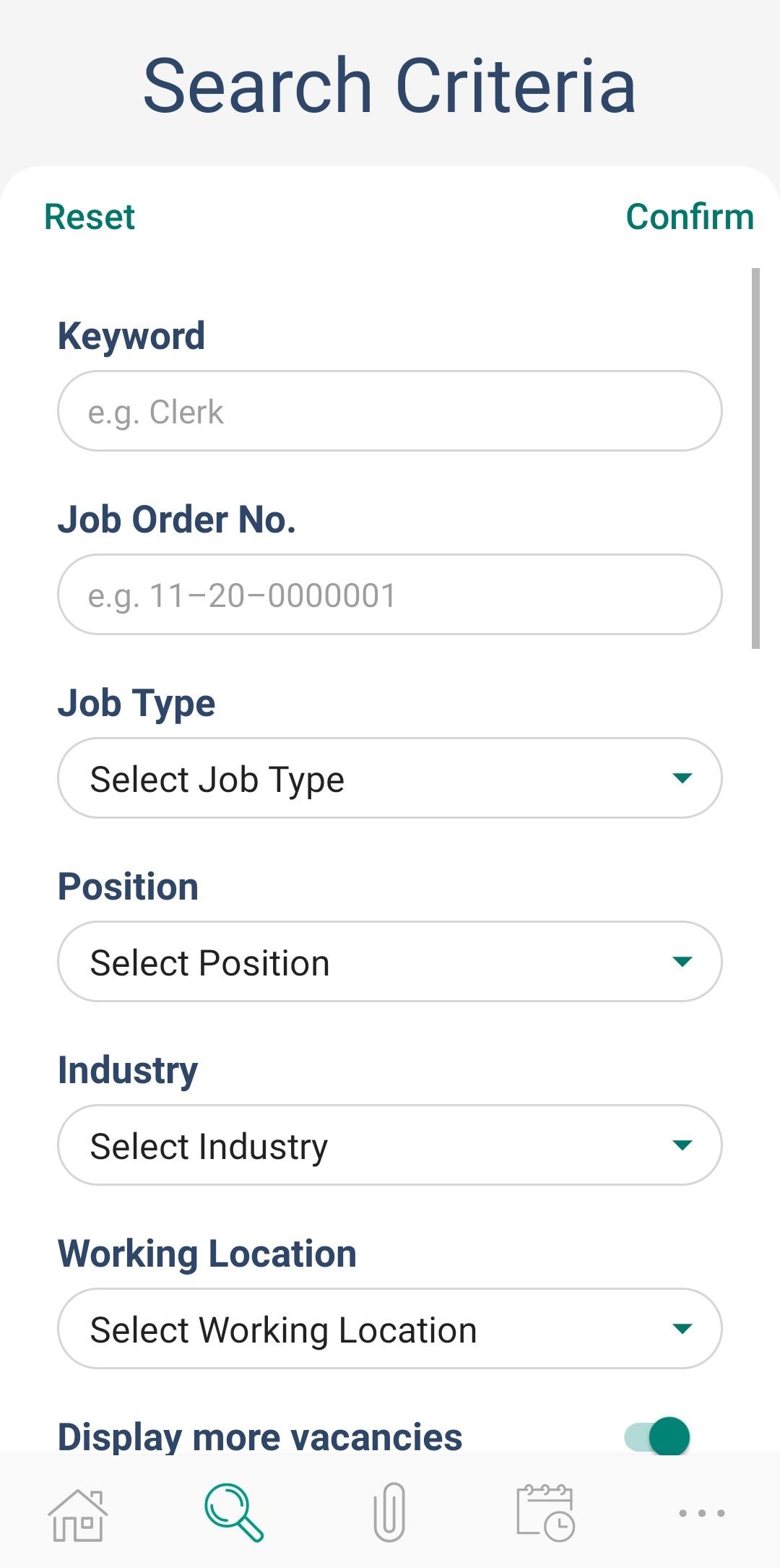Open the Home tab icon

coord(78,1515)
